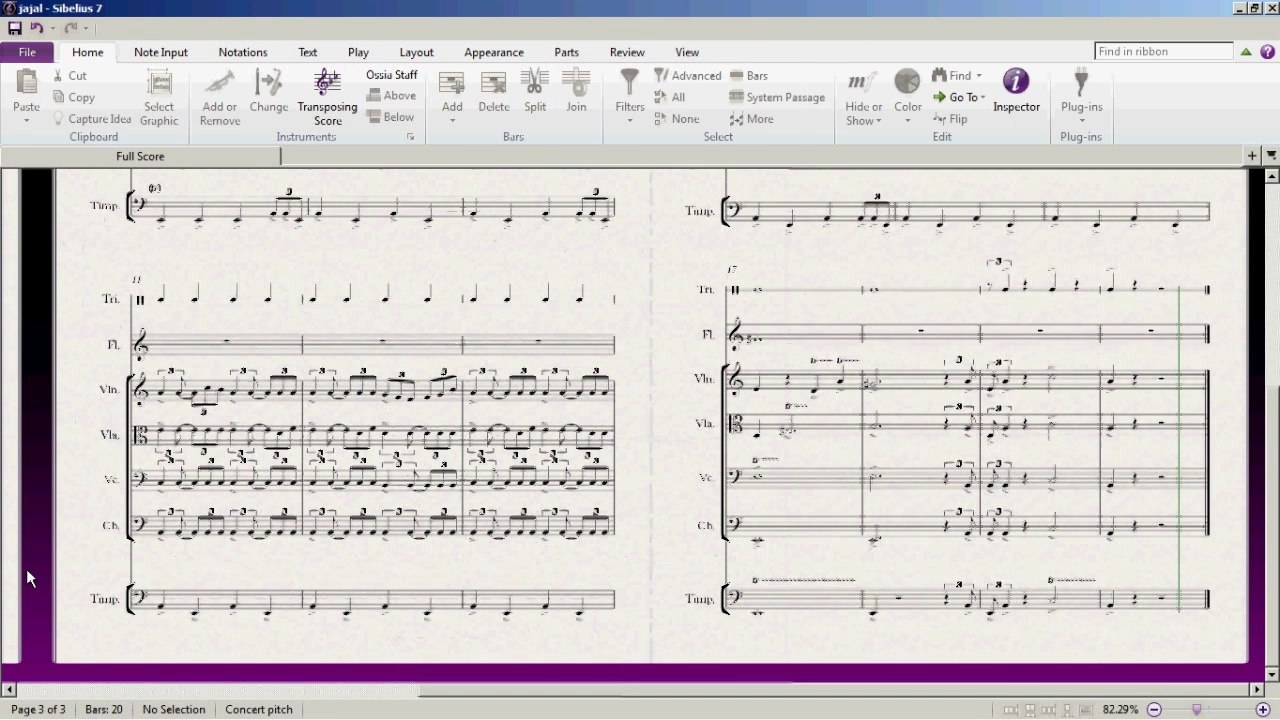The height and width of the screenshot is (720, 1280).
Task: Add an Ossia Staff Below
Action: pyautogui.click(x=390, y=117)
